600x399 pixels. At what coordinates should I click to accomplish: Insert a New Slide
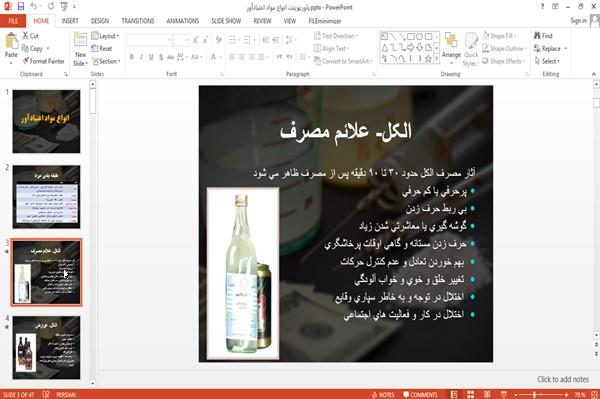point(80,50)
